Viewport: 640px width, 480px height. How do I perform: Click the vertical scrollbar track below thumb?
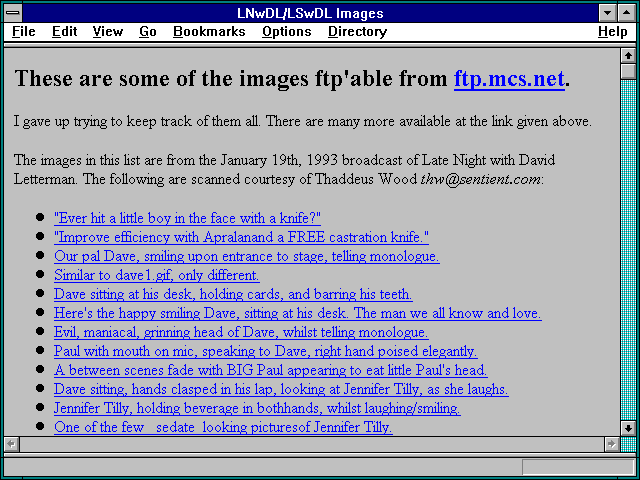pos(628,250)
